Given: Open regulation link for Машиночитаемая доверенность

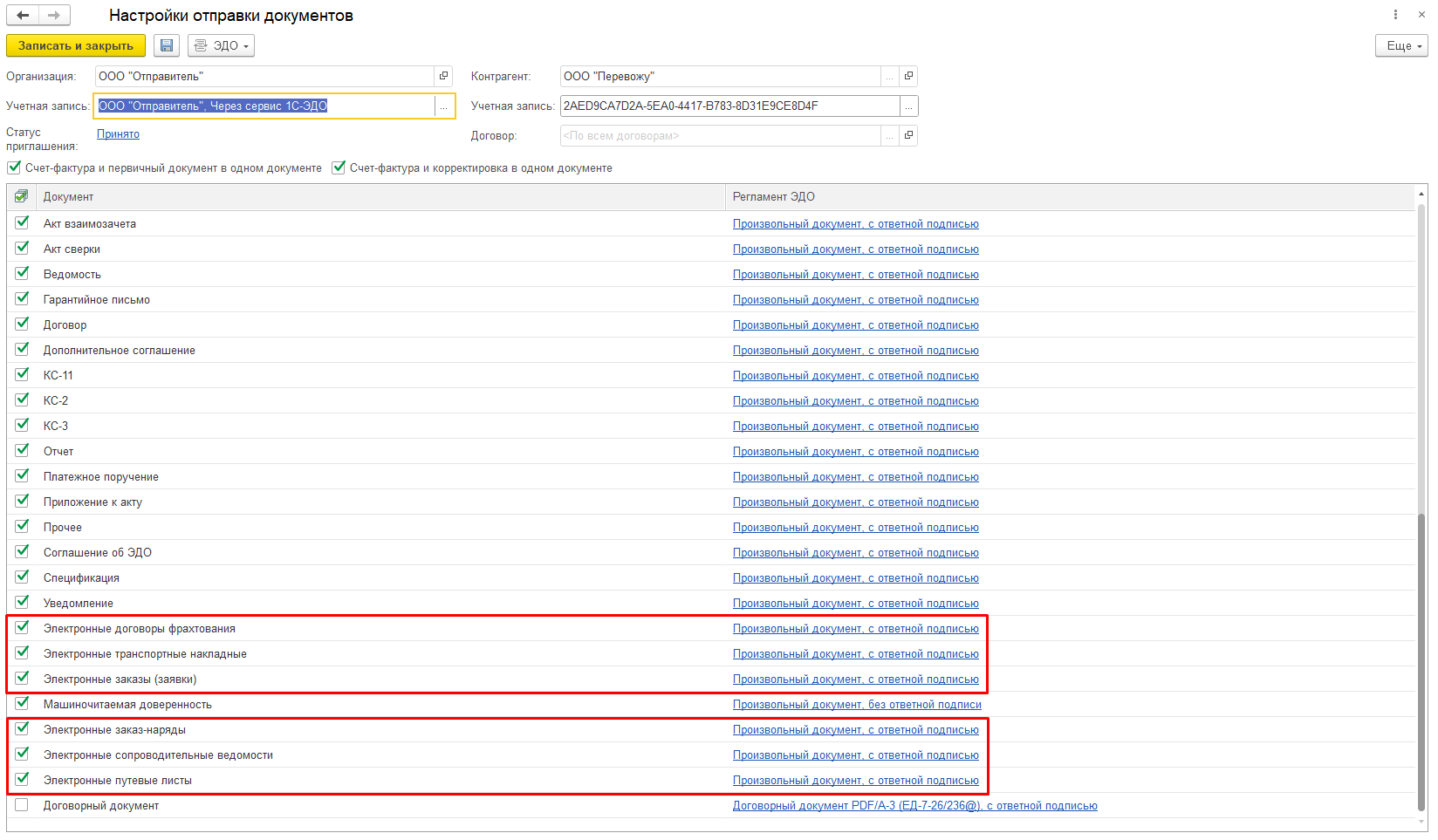Looking at the screenshot, I should (x=857, y=705).
